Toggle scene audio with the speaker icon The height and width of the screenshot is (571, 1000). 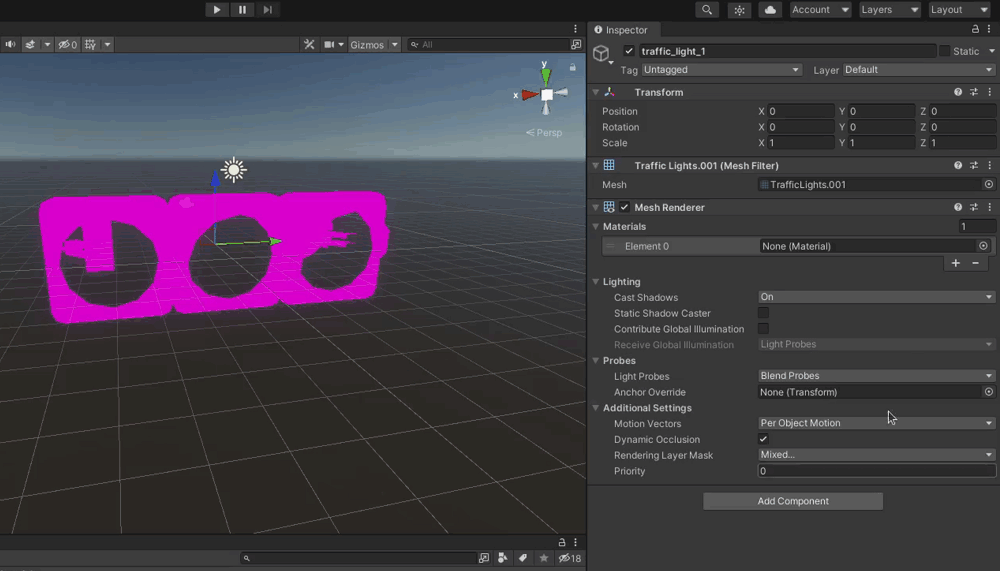click(x=10, y=45)
